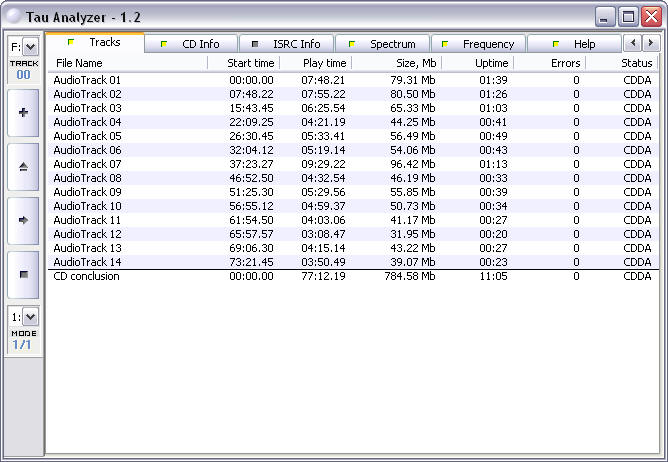Sort by Play time column header
The height and width of the screenshot is (462, 668).
tap(316, 63)
